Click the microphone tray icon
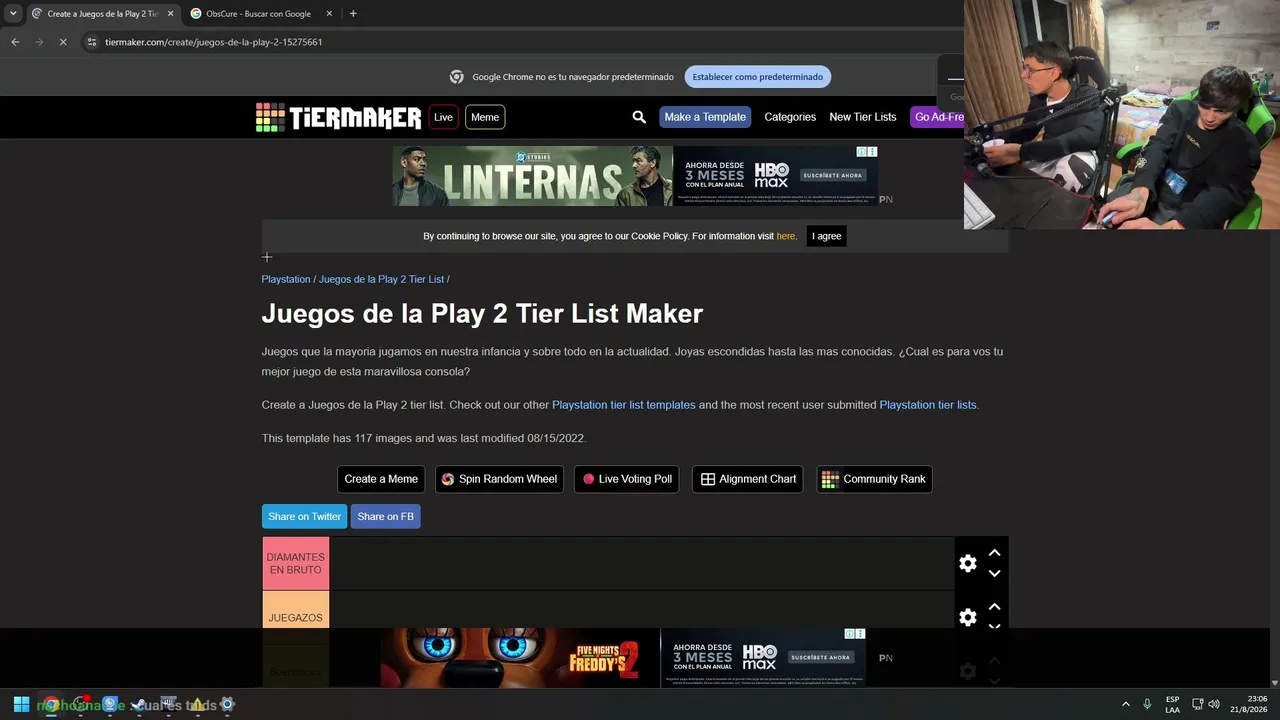 click(1147, 704)
